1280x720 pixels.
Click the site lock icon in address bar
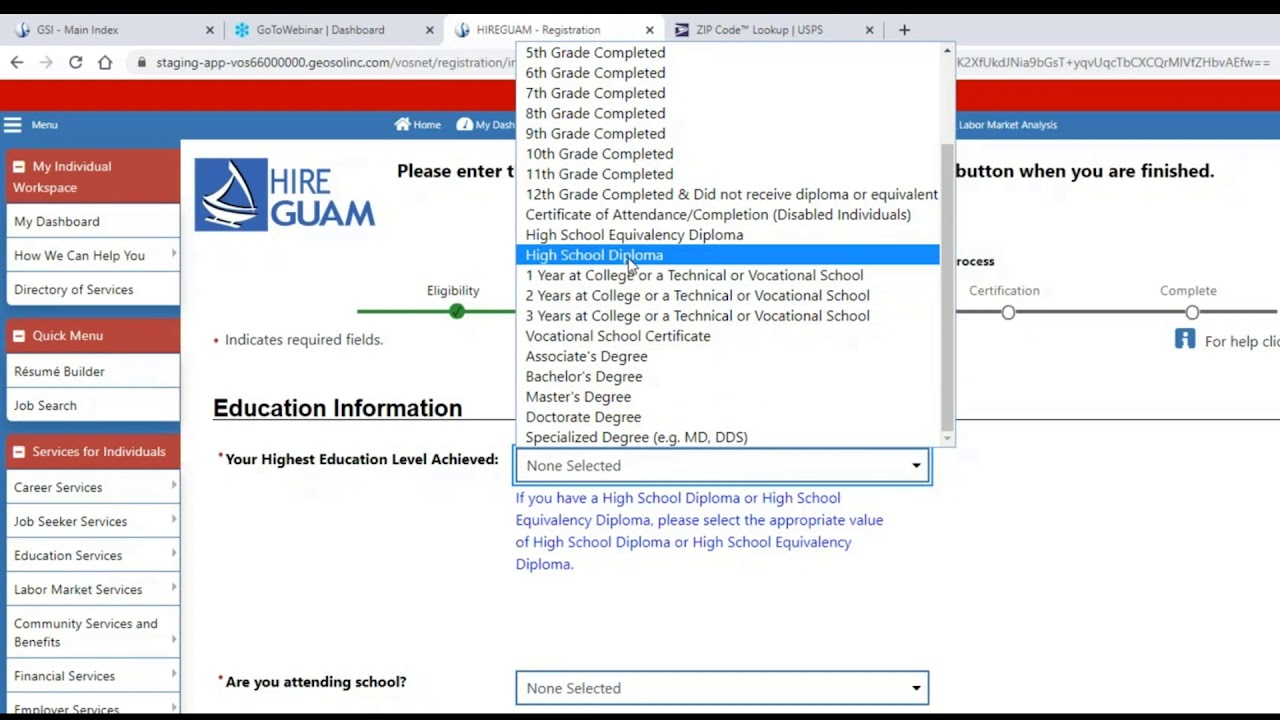(x=141, y=62)
